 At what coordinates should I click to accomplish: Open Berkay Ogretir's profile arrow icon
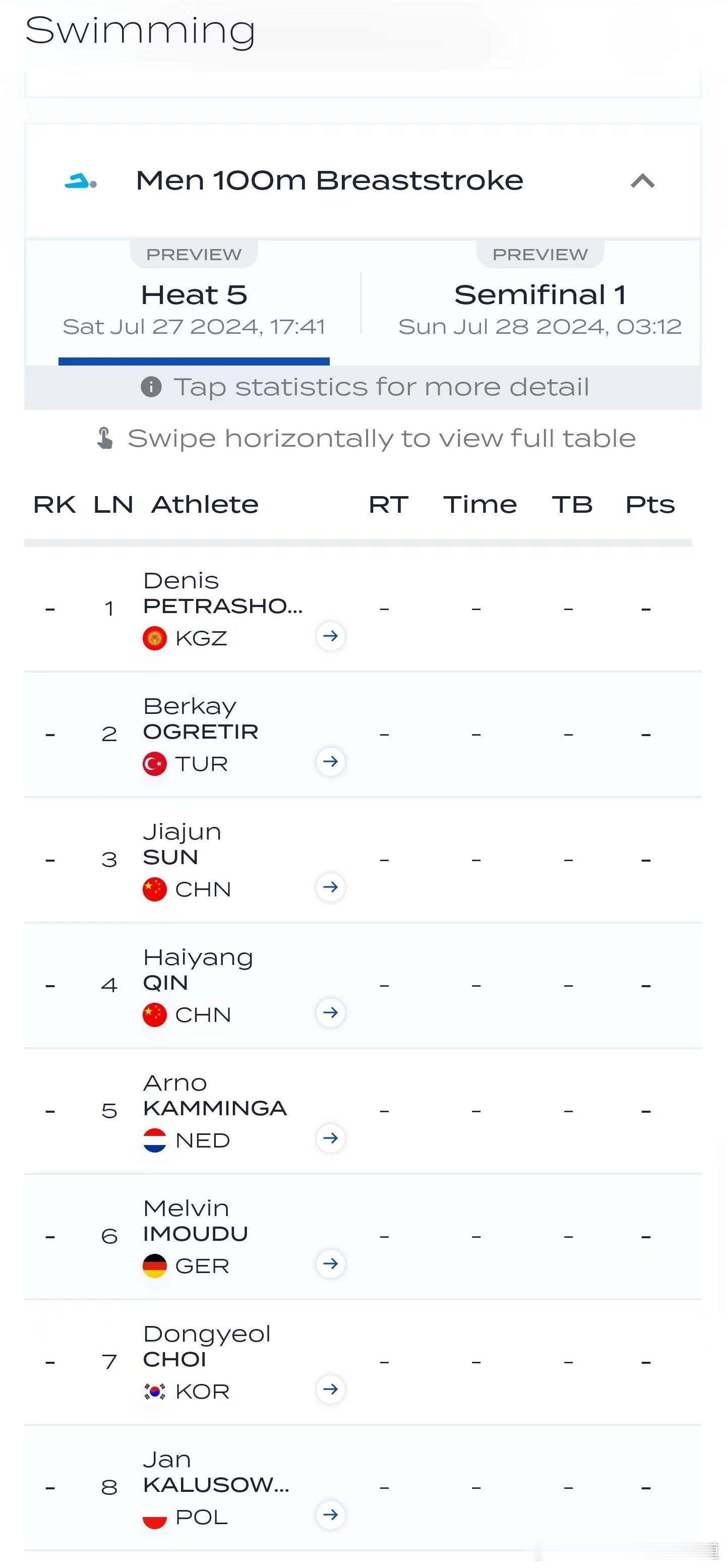click(x=330, y=761)
